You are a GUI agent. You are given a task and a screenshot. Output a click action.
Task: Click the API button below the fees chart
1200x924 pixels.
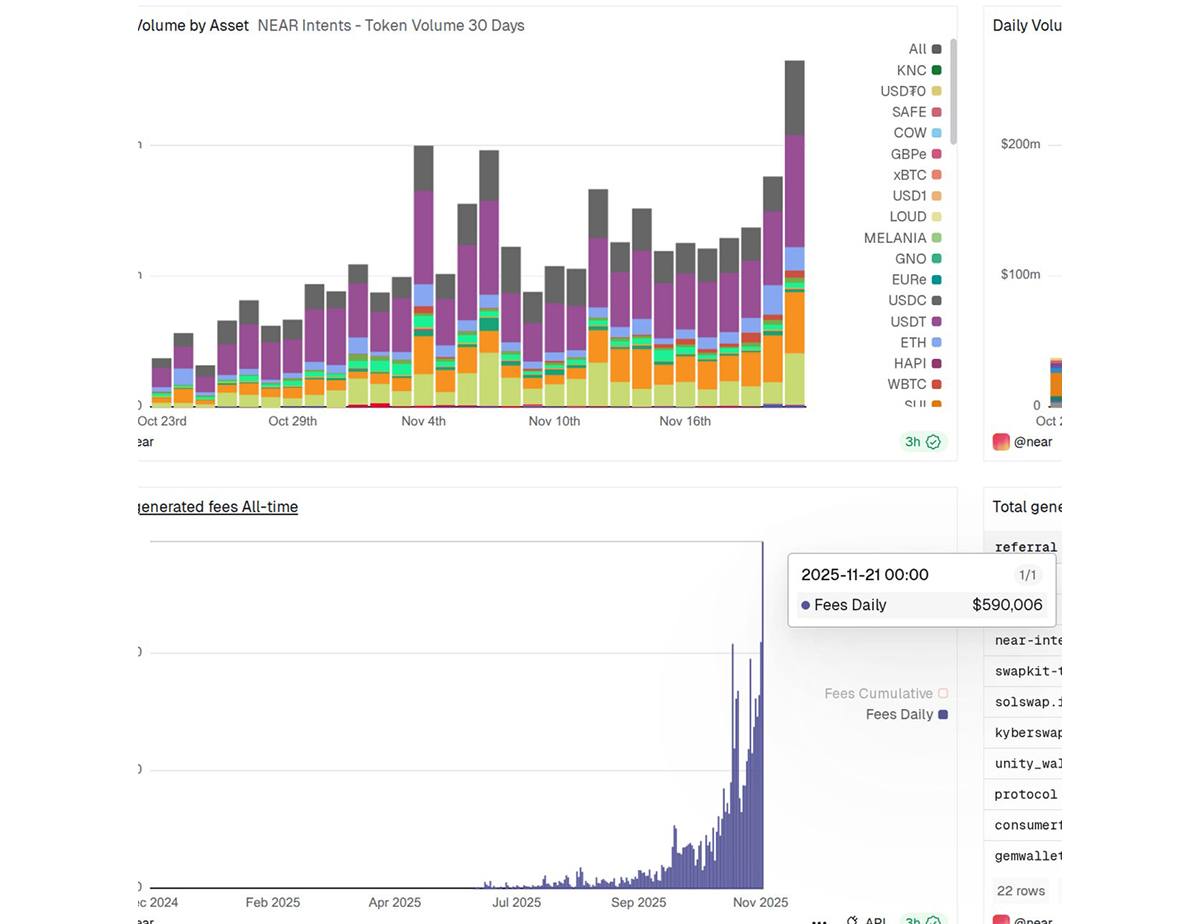(x=866, y=921)
